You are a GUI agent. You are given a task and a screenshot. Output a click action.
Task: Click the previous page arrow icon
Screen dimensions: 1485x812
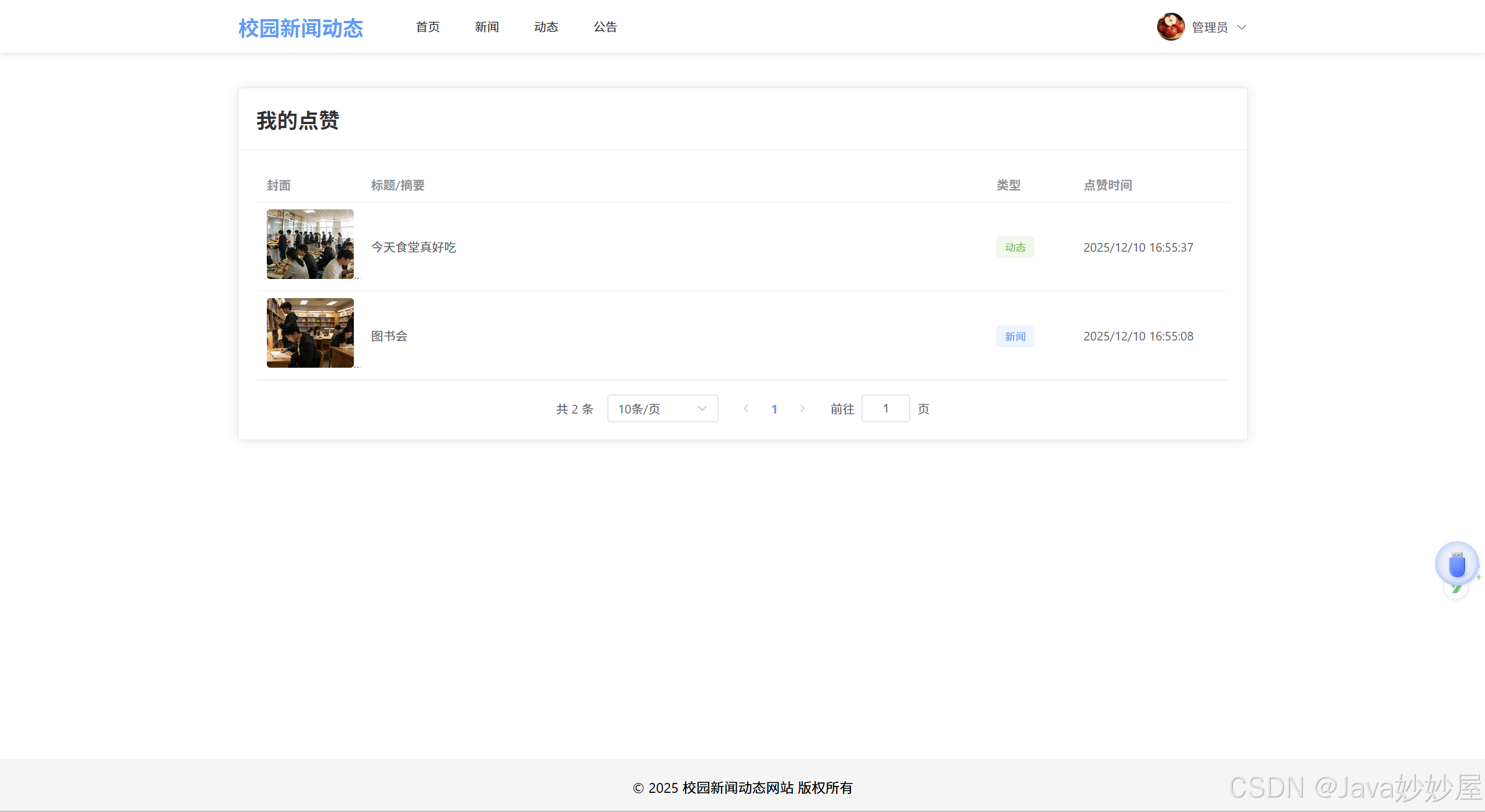(746, 408)
